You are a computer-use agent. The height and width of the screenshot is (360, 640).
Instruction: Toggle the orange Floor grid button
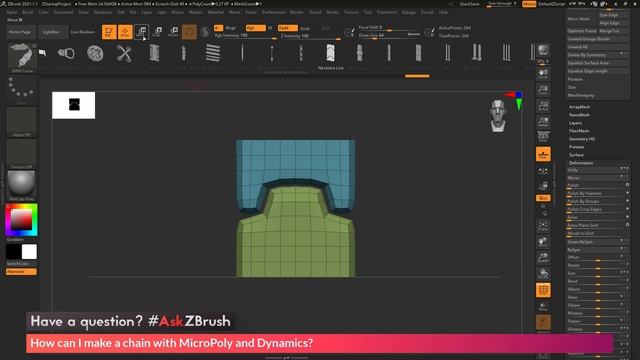[543, 154]
